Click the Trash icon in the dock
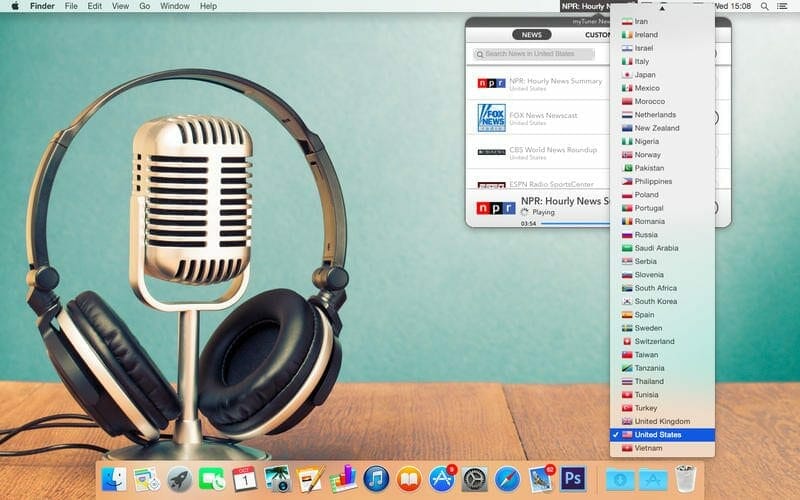The height and width of the screenshot is (500, 800). 684,478
